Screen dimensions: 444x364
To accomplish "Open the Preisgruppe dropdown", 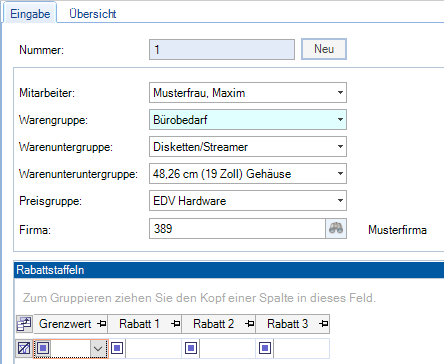I will point(340,200).
